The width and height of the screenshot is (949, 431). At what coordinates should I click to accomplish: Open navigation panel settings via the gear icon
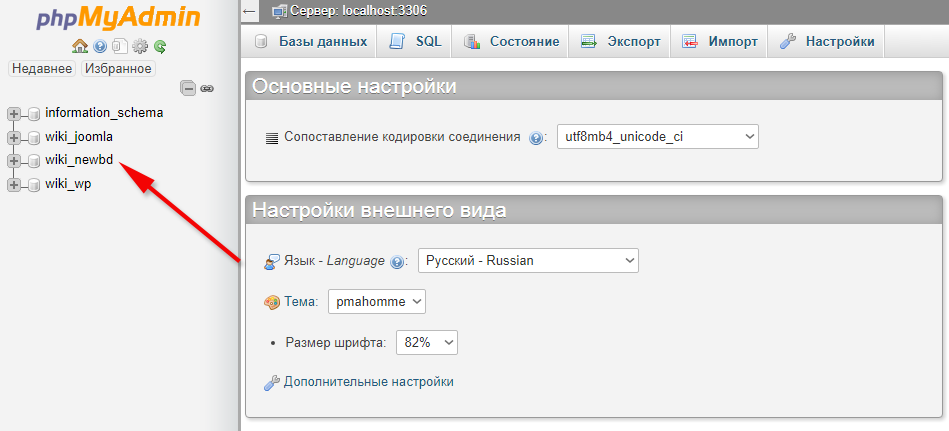click(140, 46)
